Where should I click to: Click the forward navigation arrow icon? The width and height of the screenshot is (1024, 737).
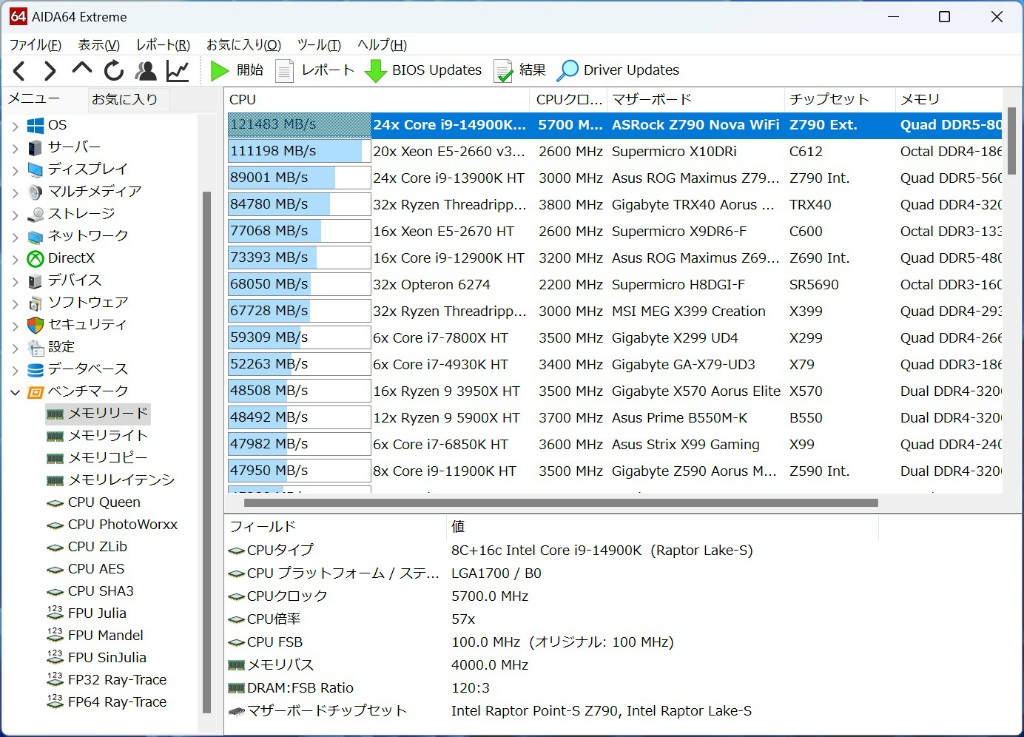coord(50,71)
